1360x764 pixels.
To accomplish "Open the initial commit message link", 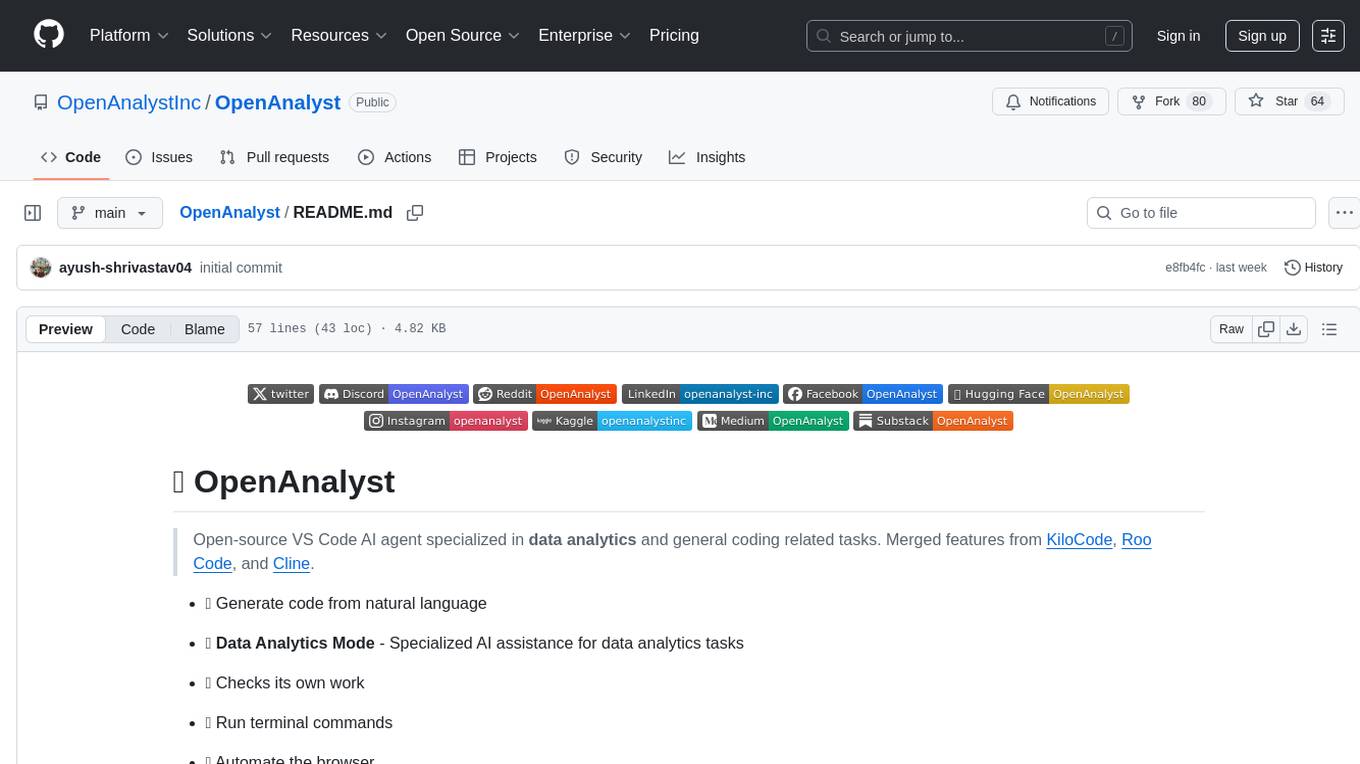I will tap(241, 267).
